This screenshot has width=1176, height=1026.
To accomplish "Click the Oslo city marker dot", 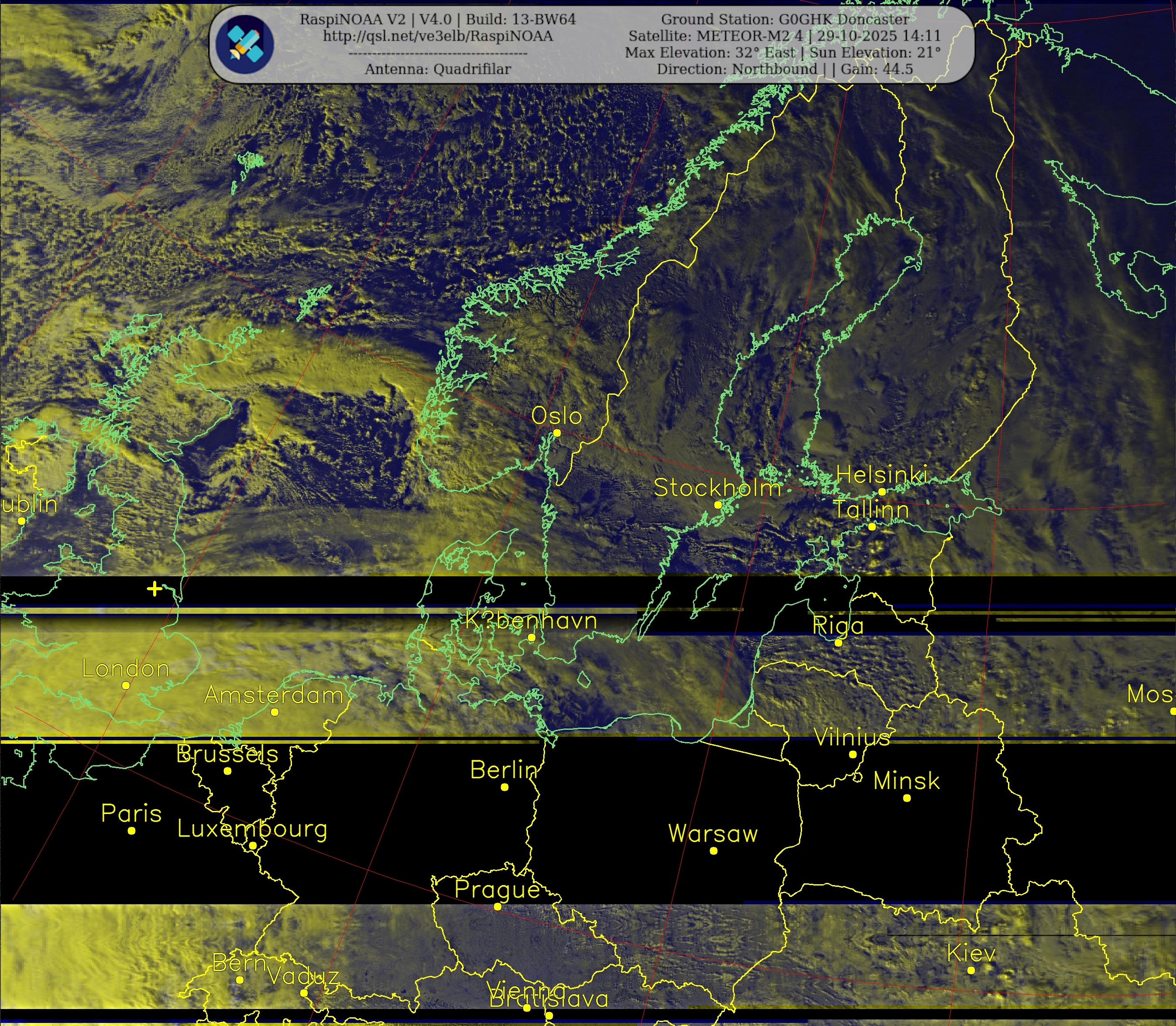I will pos(557,433).
